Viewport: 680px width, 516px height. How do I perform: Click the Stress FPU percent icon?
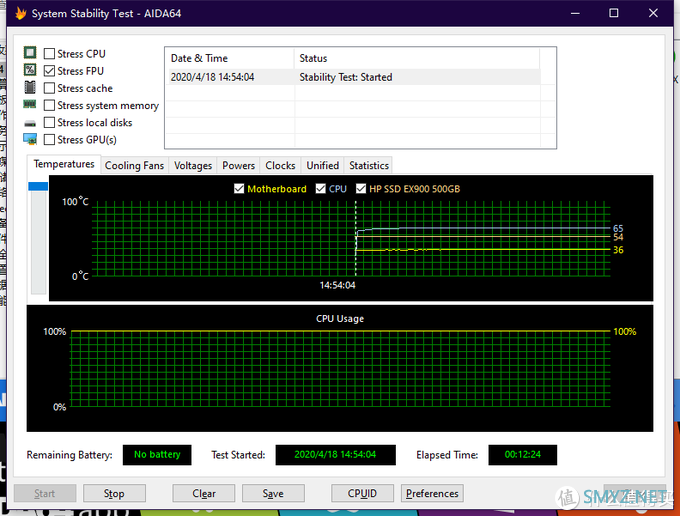click(x=30, y=70)
